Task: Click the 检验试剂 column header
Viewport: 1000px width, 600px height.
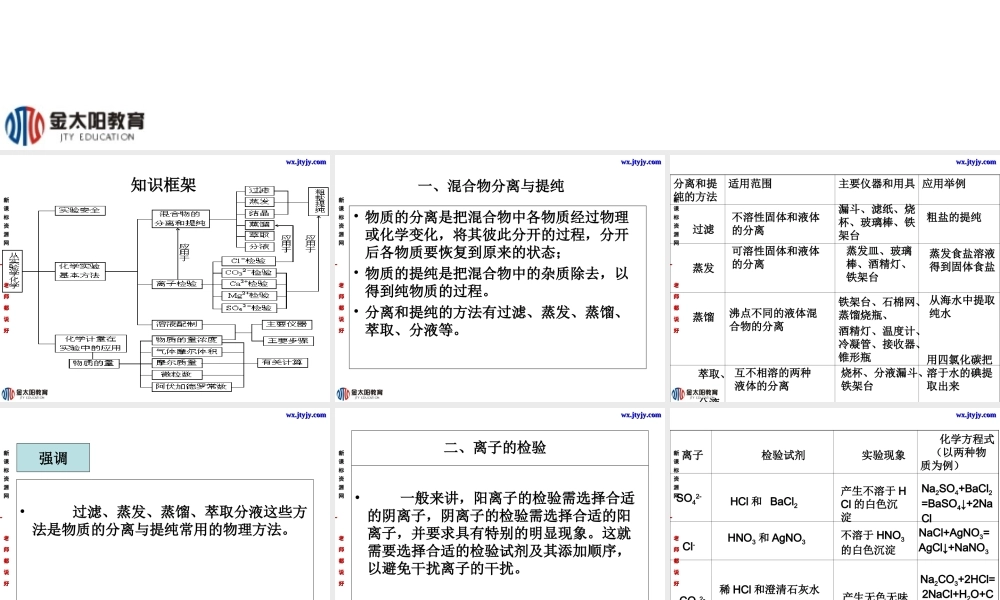Action: 783,455
